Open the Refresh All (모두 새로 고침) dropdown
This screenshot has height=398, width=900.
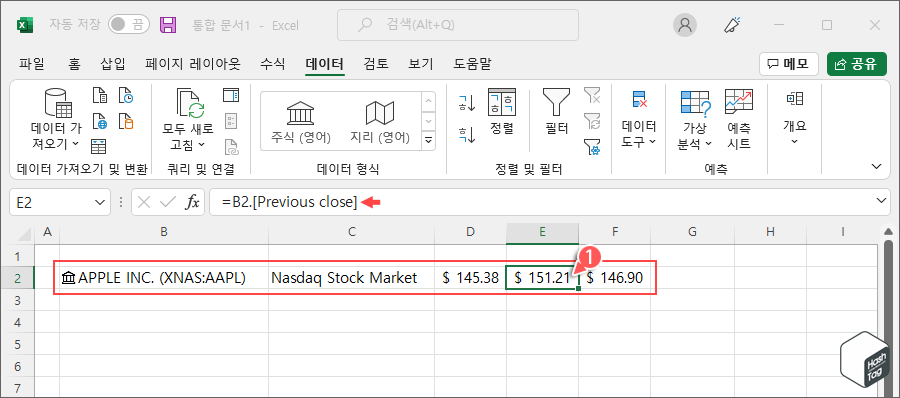187,119
